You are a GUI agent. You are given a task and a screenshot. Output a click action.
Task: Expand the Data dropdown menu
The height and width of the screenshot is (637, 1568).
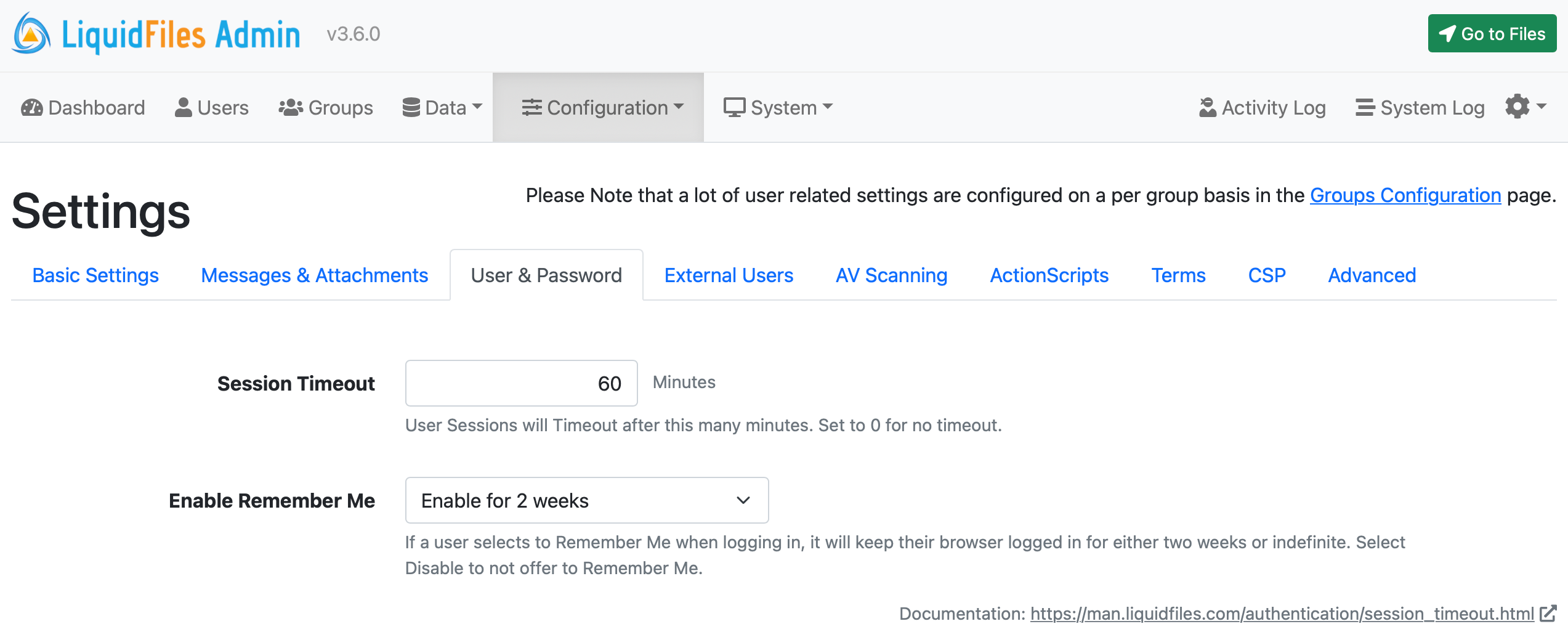coord(479,107)
